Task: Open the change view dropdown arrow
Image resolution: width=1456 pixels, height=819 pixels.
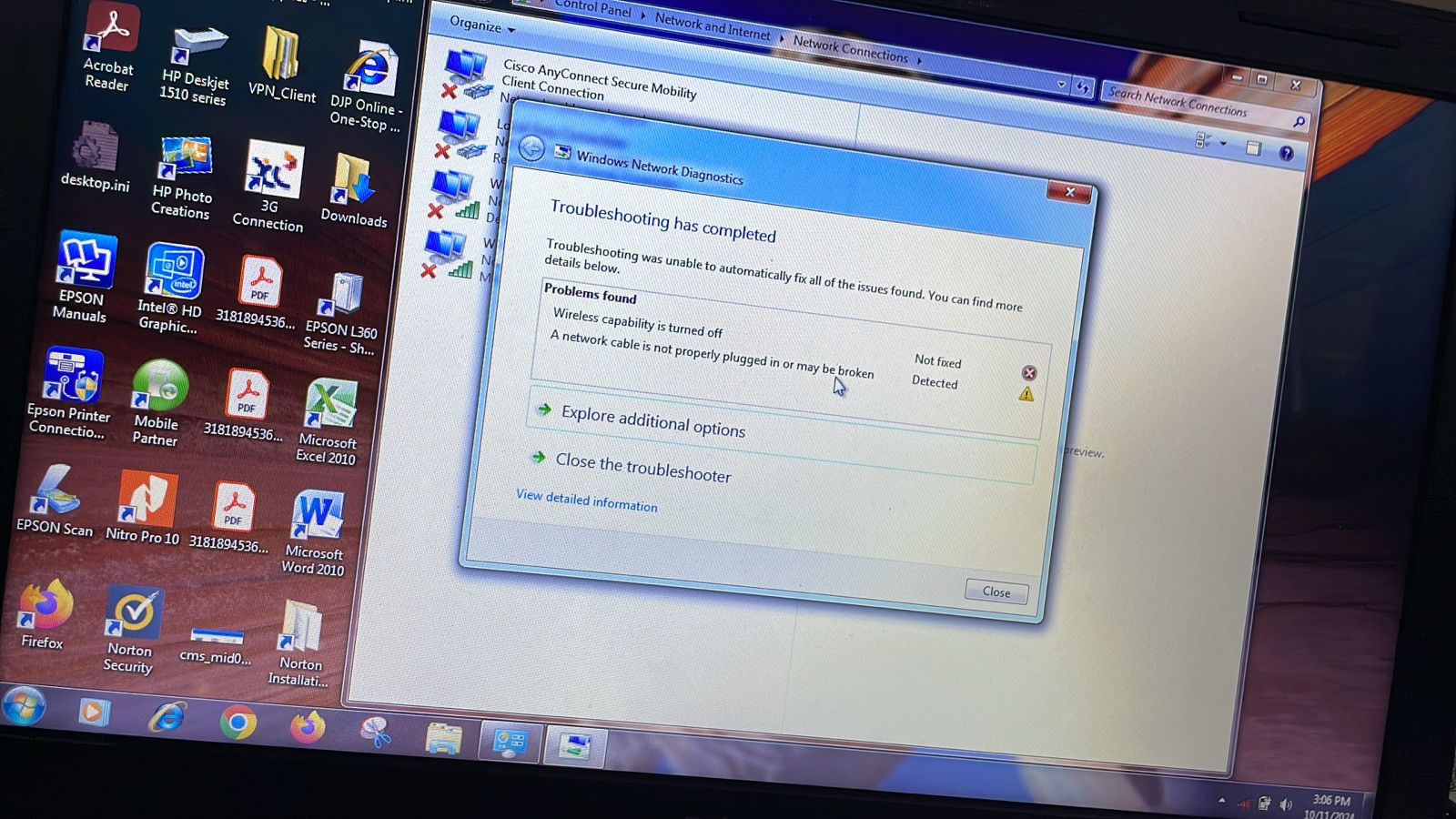Action: tap(1223, 144)
